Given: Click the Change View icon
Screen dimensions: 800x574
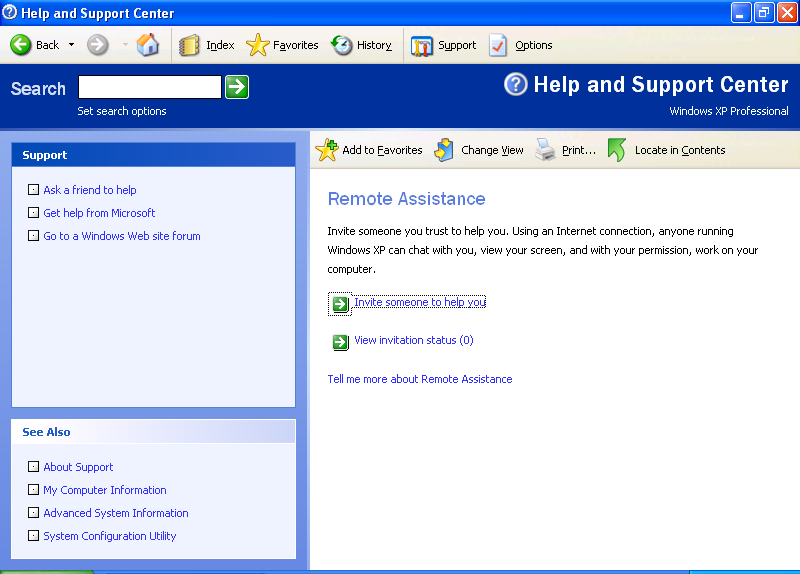Looking at the screenshot, I should [444, 150].
